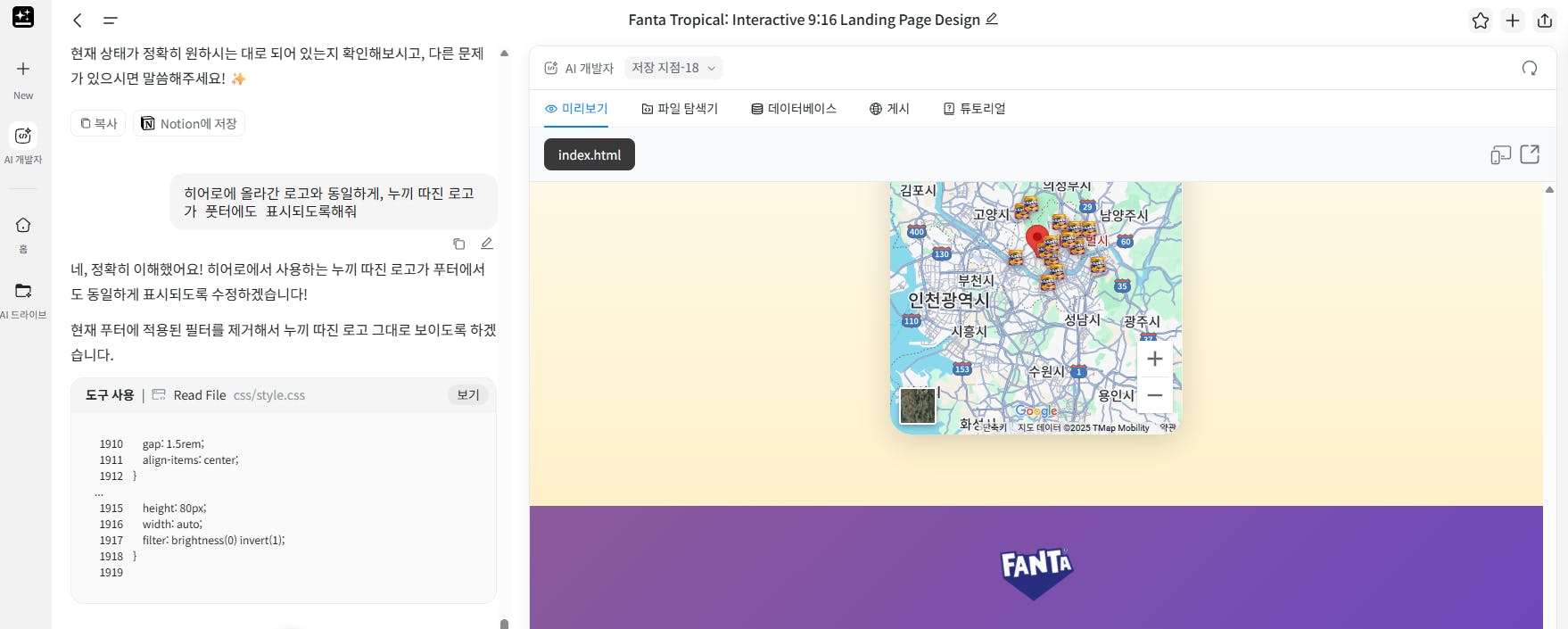This screenshot has width=1568, height=629.
Task: Switch to the 미리보기 tab
Action: (x=576, y=108)
